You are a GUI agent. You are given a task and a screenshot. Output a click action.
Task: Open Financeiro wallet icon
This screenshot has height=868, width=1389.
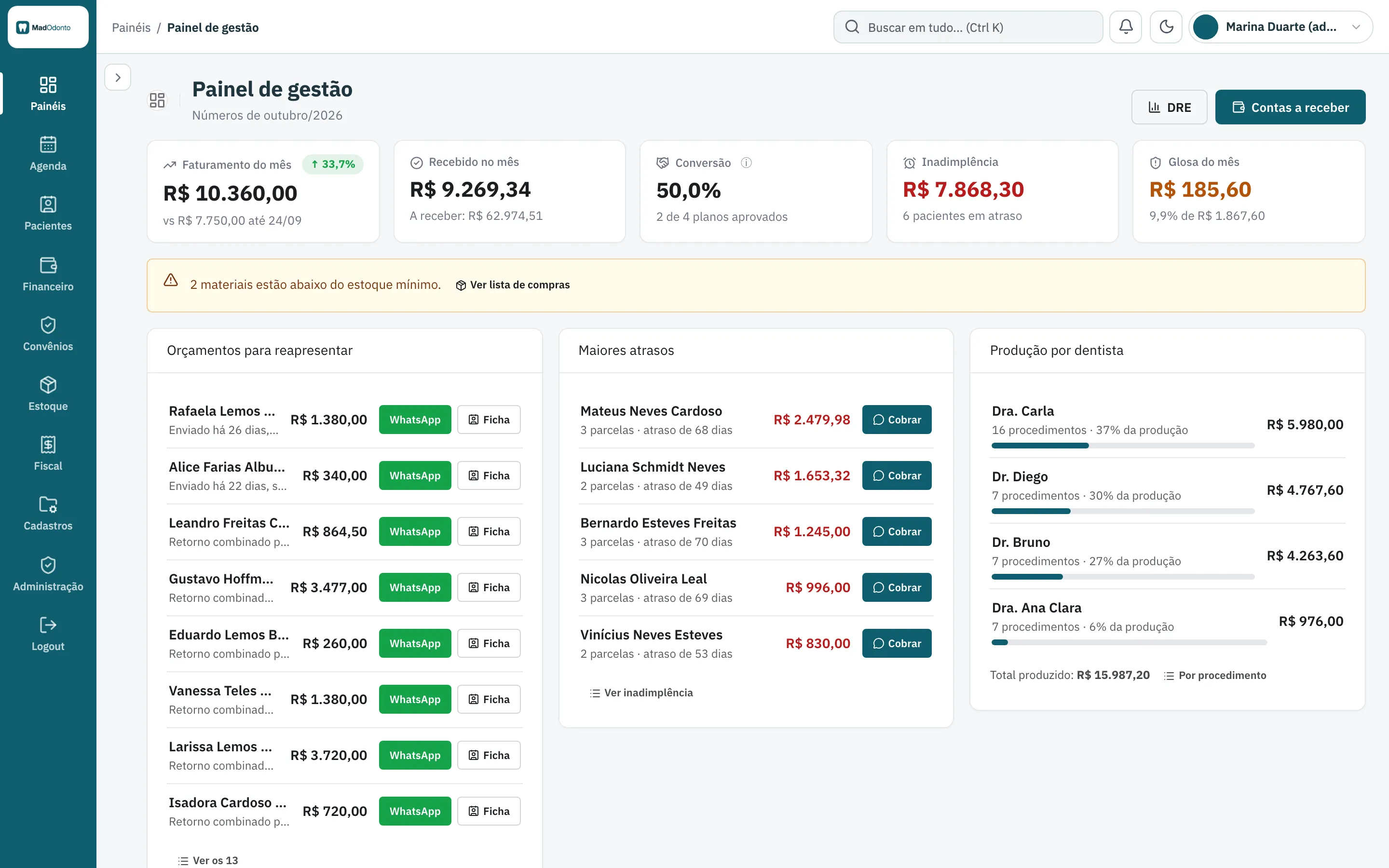pos(48,266)
